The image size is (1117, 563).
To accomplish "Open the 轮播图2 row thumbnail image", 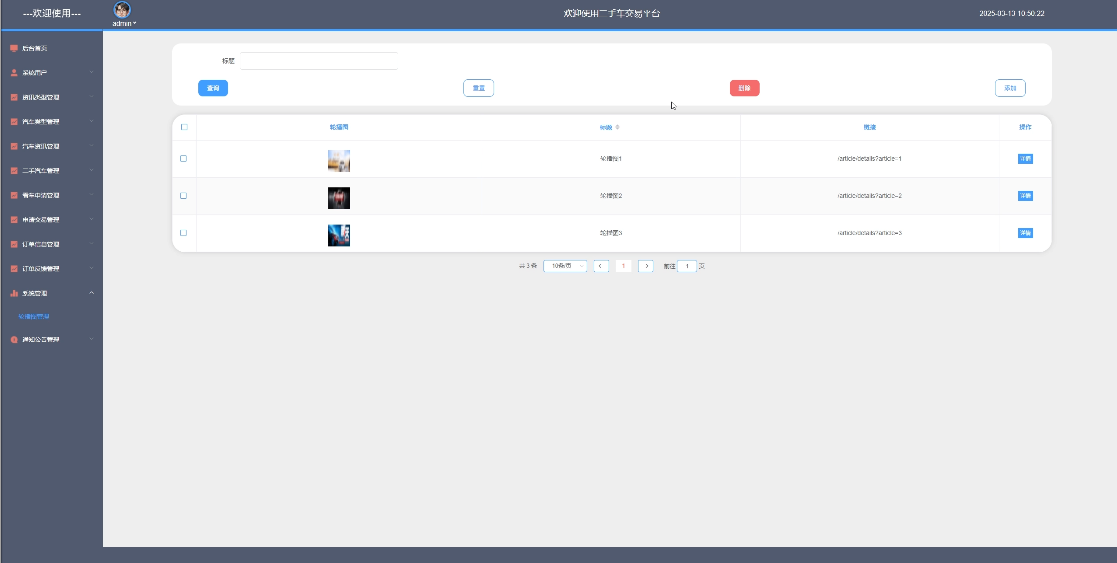I will (339, 198).
